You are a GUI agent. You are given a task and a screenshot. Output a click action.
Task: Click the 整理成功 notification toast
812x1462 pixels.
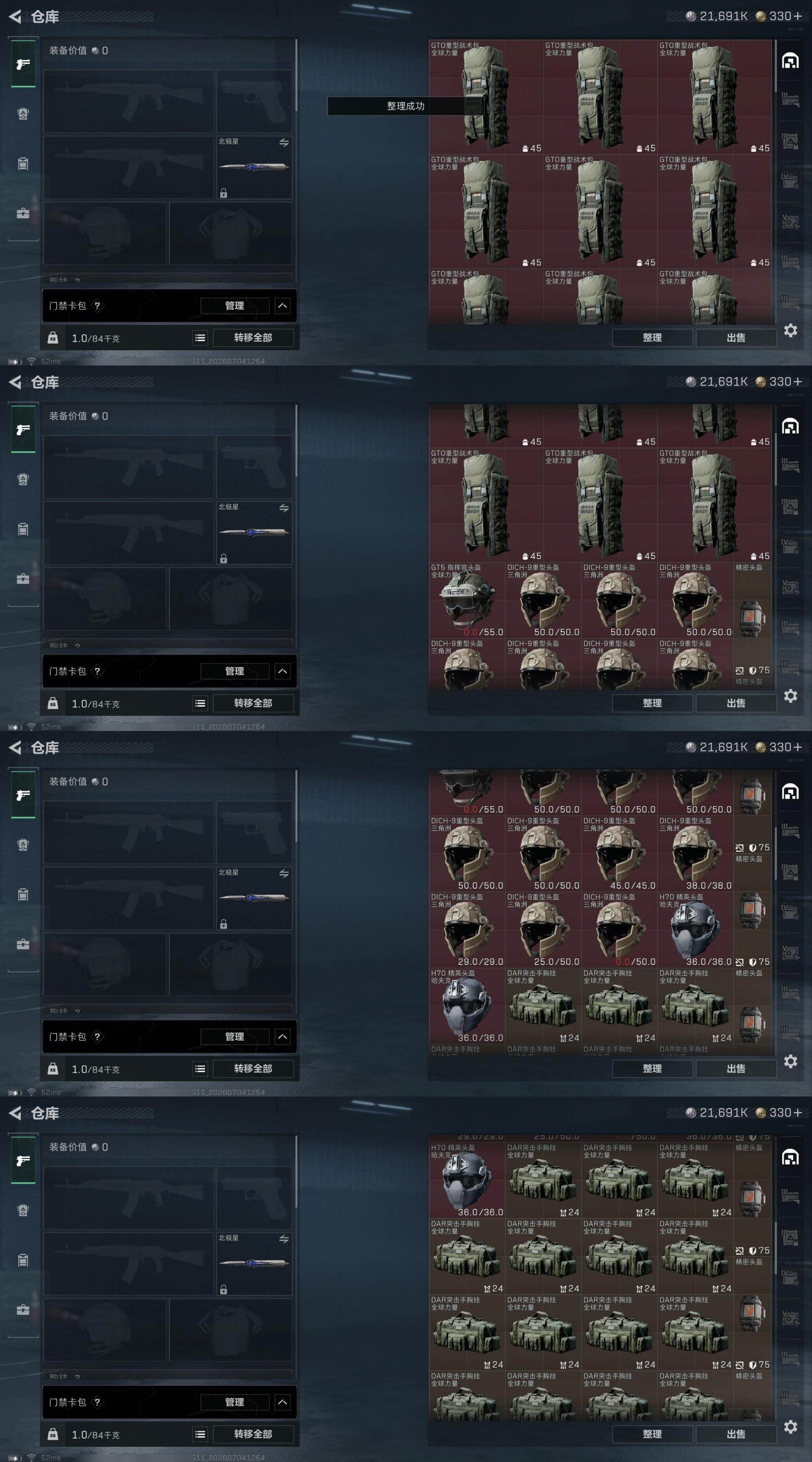point(405,106)
